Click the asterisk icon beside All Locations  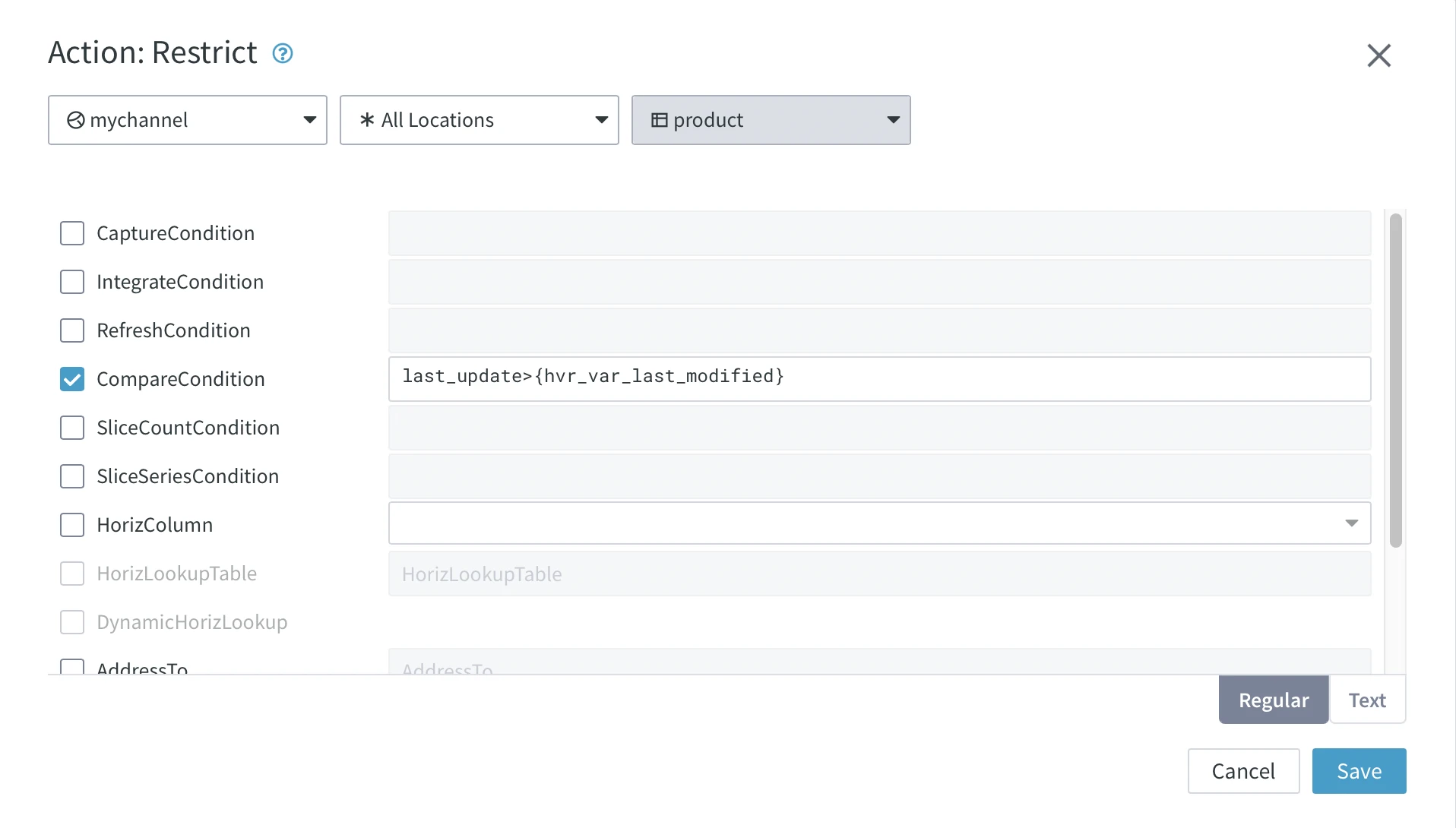[367, 120]
